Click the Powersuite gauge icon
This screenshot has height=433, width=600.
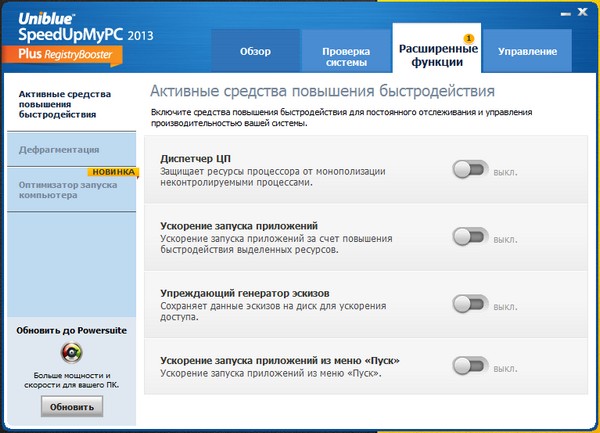[x=70, y=352]
